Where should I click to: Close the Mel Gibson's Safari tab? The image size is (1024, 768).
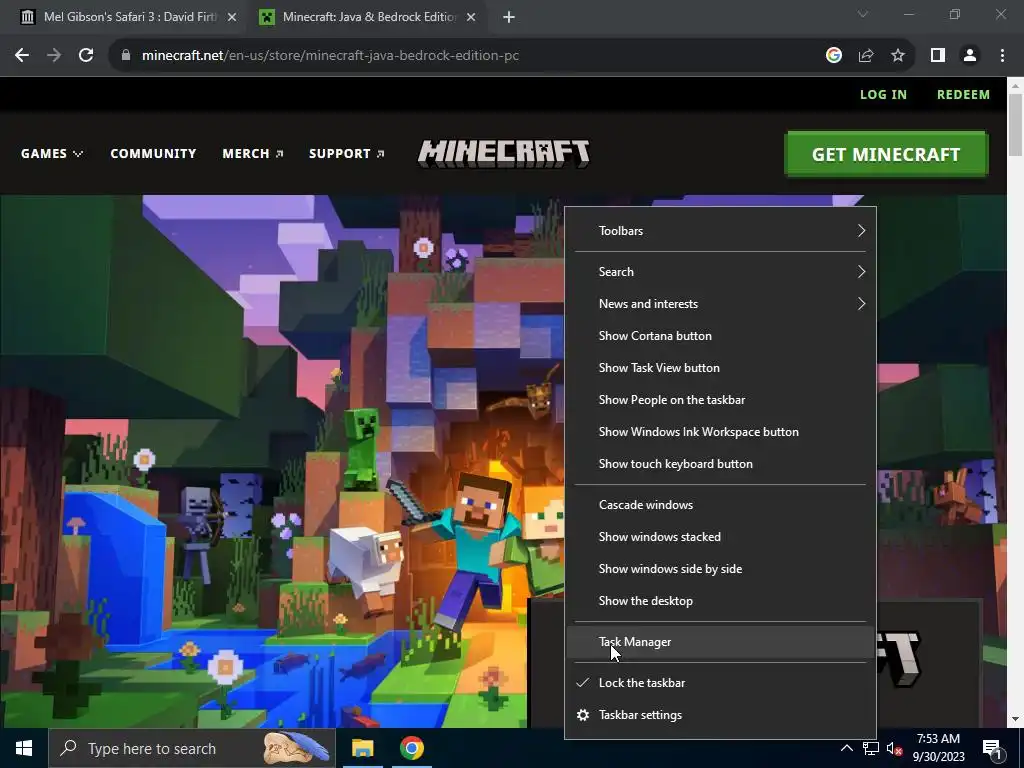[x=232, y=17]
